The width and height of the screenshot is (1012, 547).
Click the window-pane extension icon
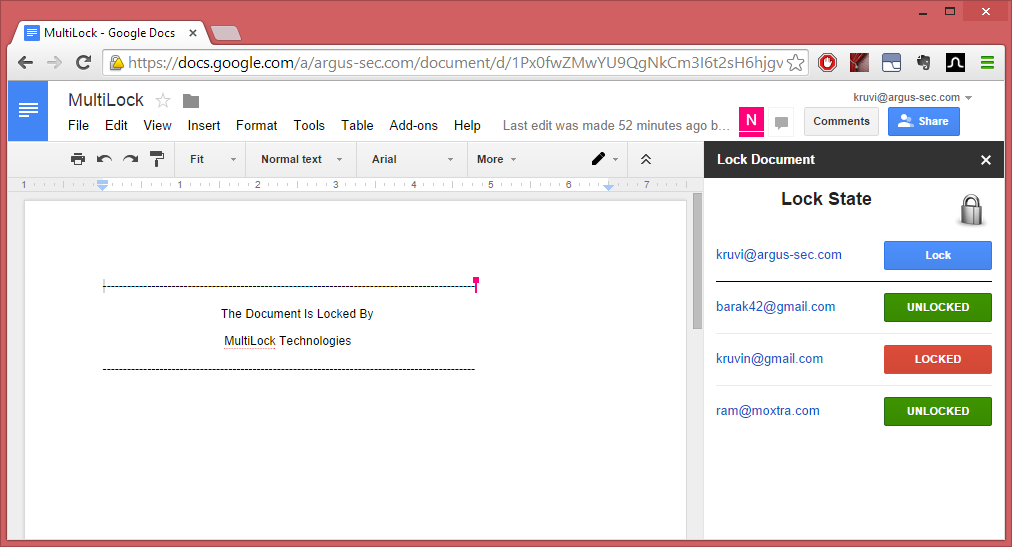point(891,63)
